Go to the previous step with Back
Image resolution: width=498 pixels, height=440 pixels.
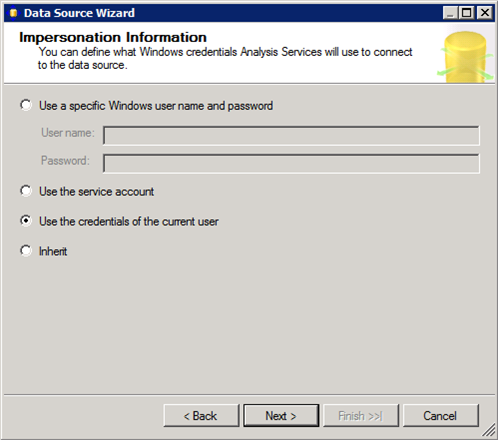pyautogui.click(x=201, y=416)
